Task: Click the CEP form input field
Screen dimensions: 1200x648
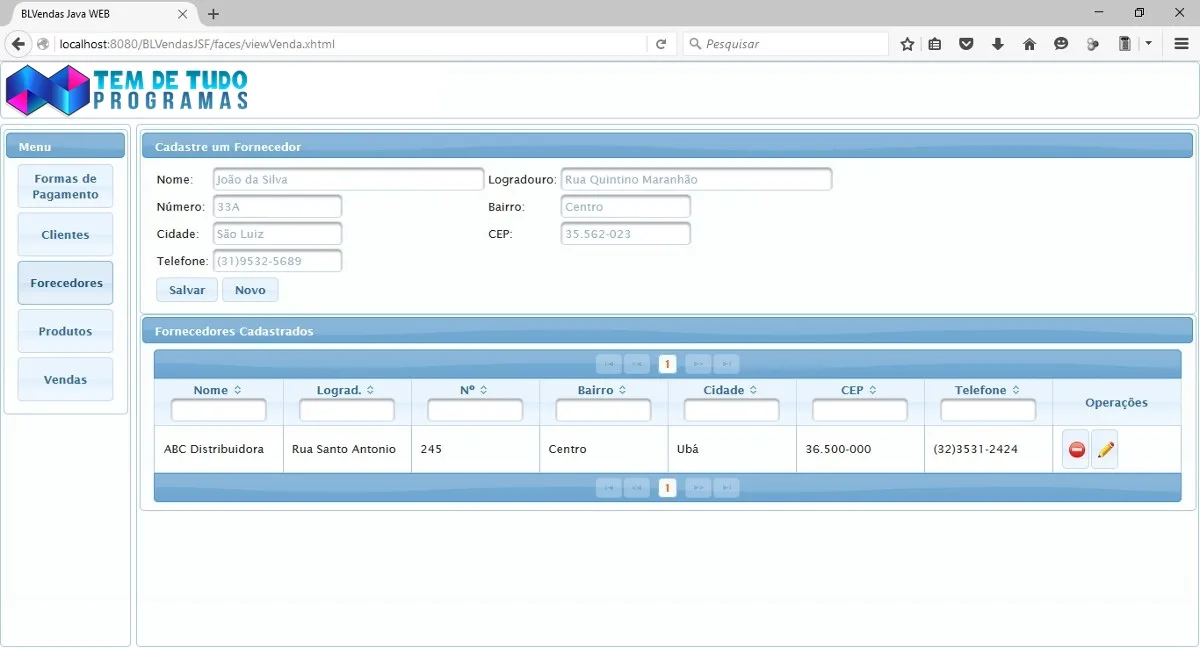Action: click(626, 234)
